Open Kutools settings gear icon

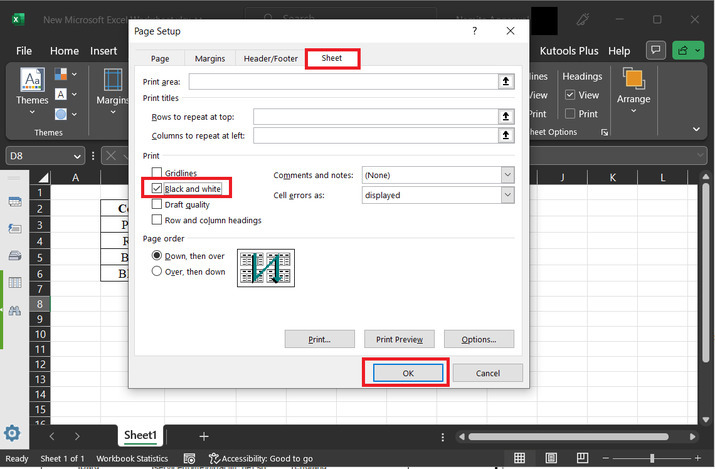click(12, 433)
